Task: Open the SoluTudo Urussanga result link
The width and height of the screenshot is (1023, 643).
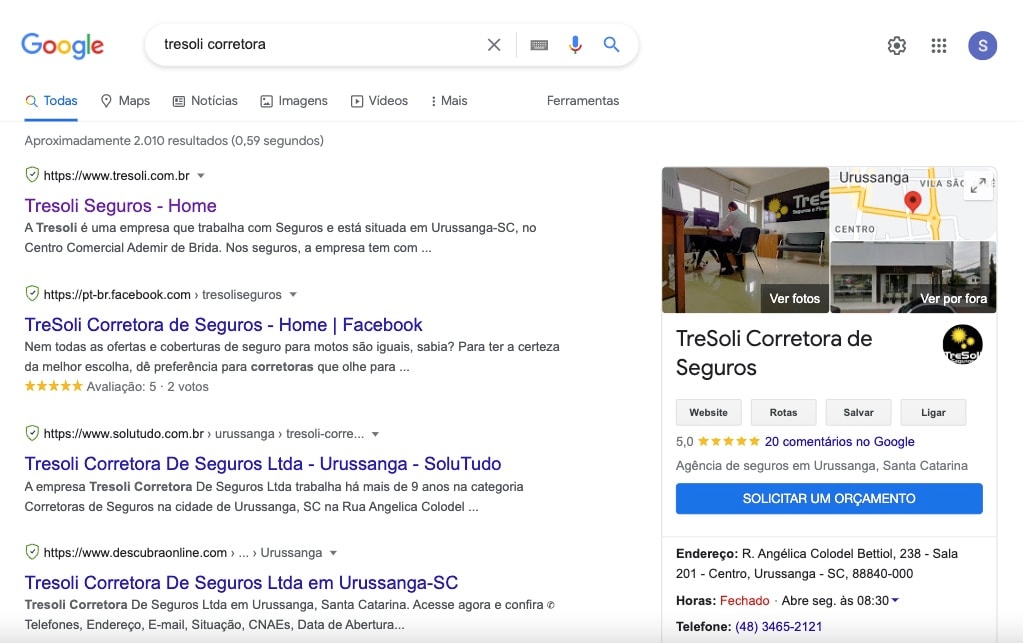Action: pyautogui.click(x=263, y=464)
